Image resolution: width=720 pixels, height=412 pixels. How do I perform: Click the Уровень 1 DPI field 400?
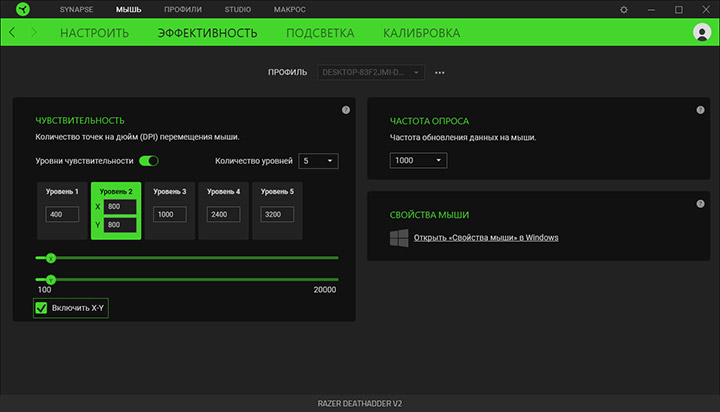pyautogui.click(x=62, y=214)
